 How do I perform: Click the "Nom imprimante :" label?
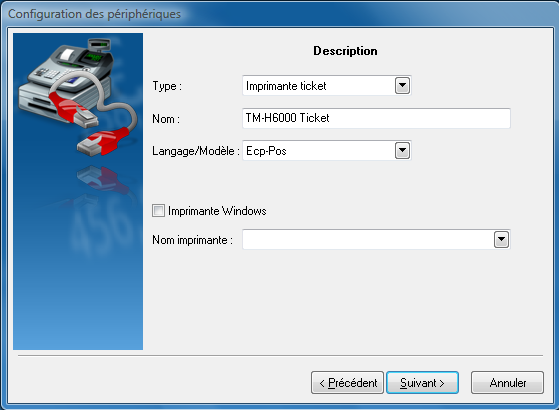point(193,240)
